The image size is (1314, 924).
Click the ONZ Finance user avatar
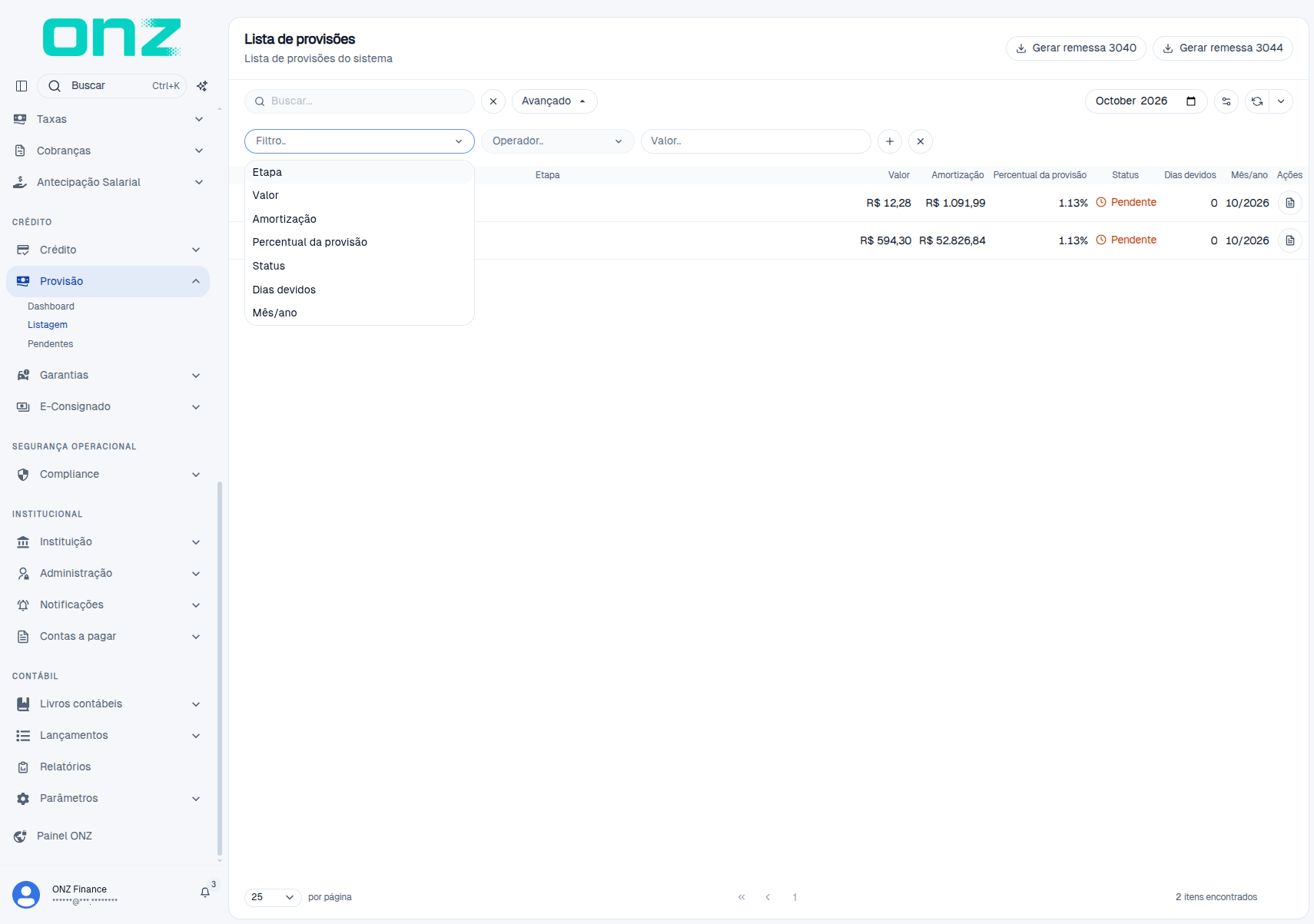tap(26, 895)
